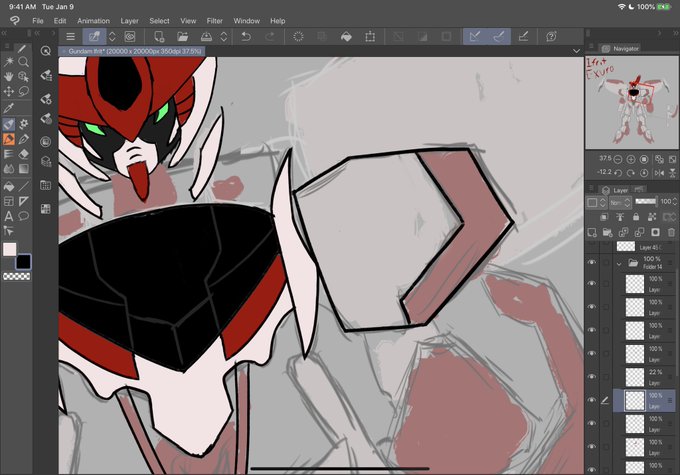Screen dimensions: 680x475
Task: Click the New layer folder icon
Action: (608, 233)
